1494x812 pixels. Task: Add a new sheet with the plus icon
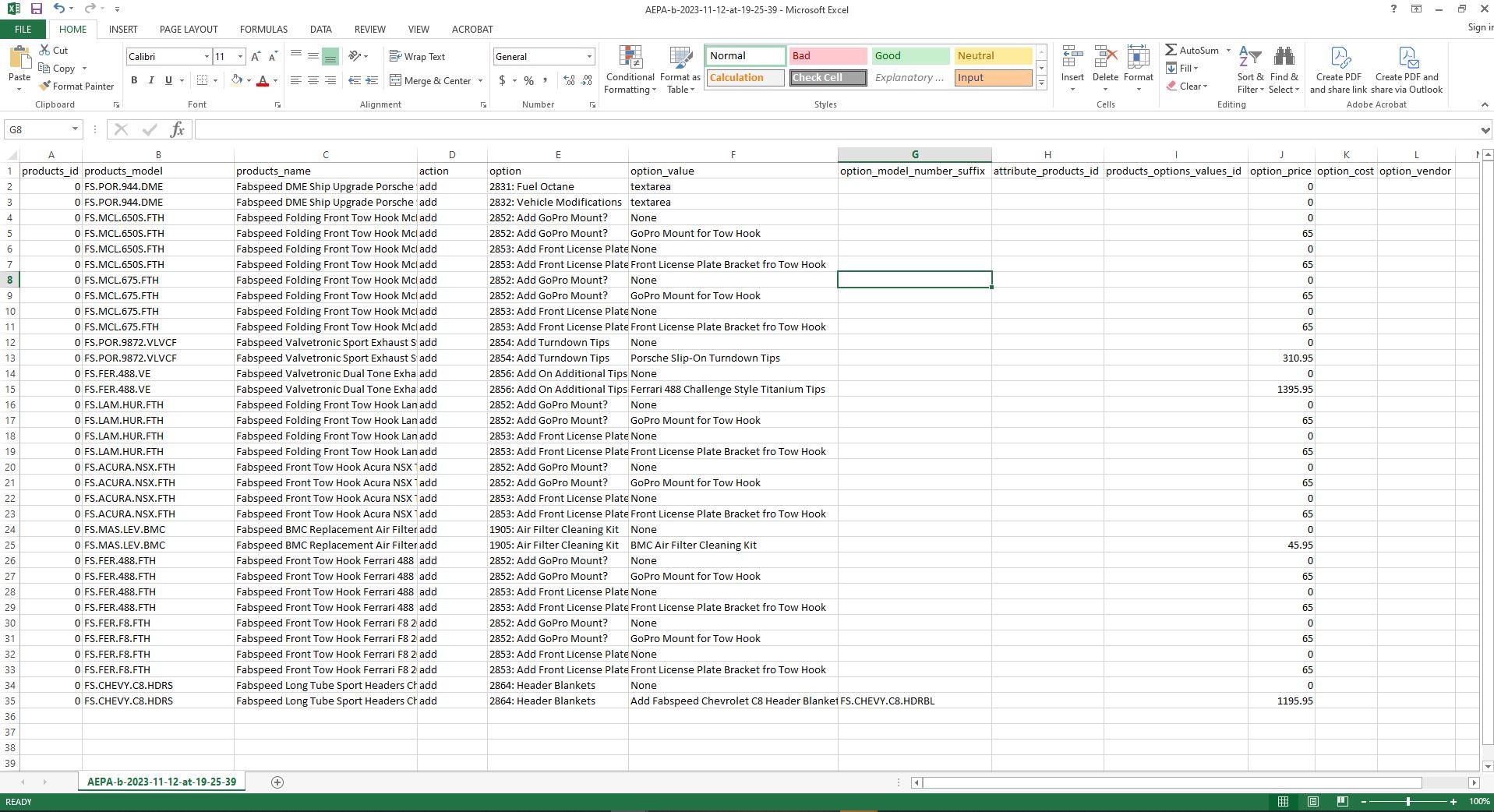277,782
